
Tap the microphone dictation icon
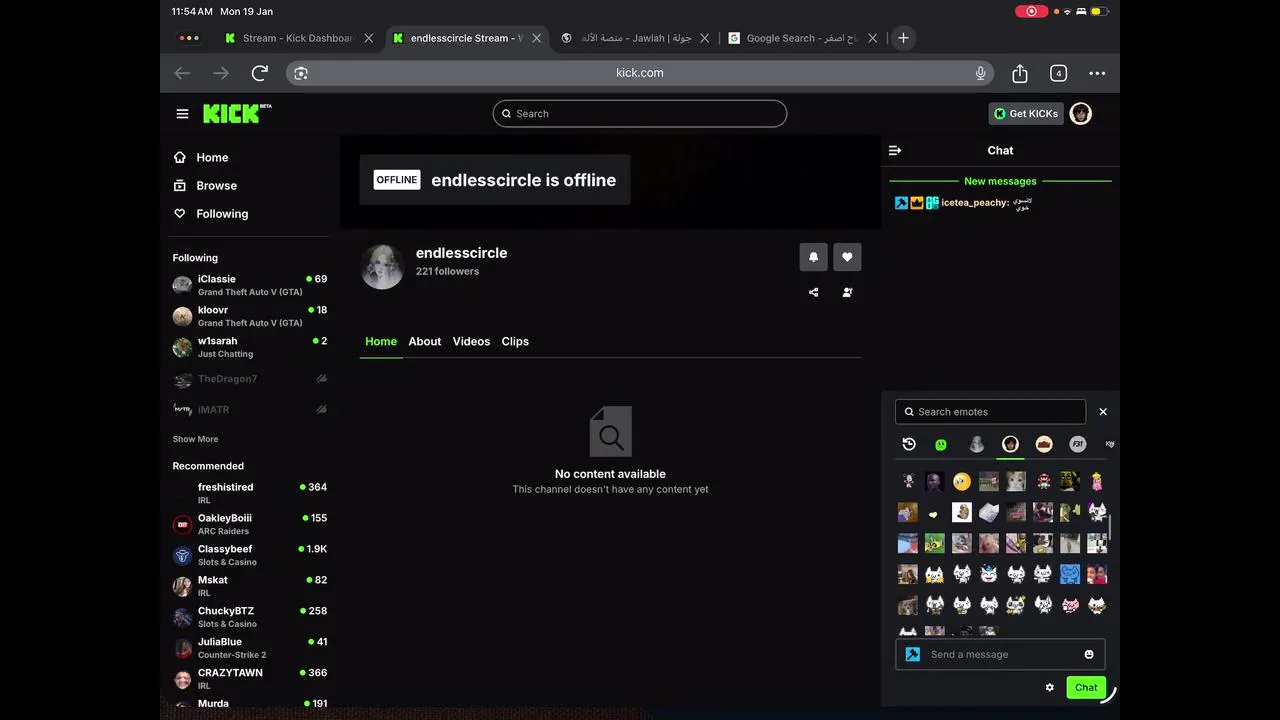981,73
